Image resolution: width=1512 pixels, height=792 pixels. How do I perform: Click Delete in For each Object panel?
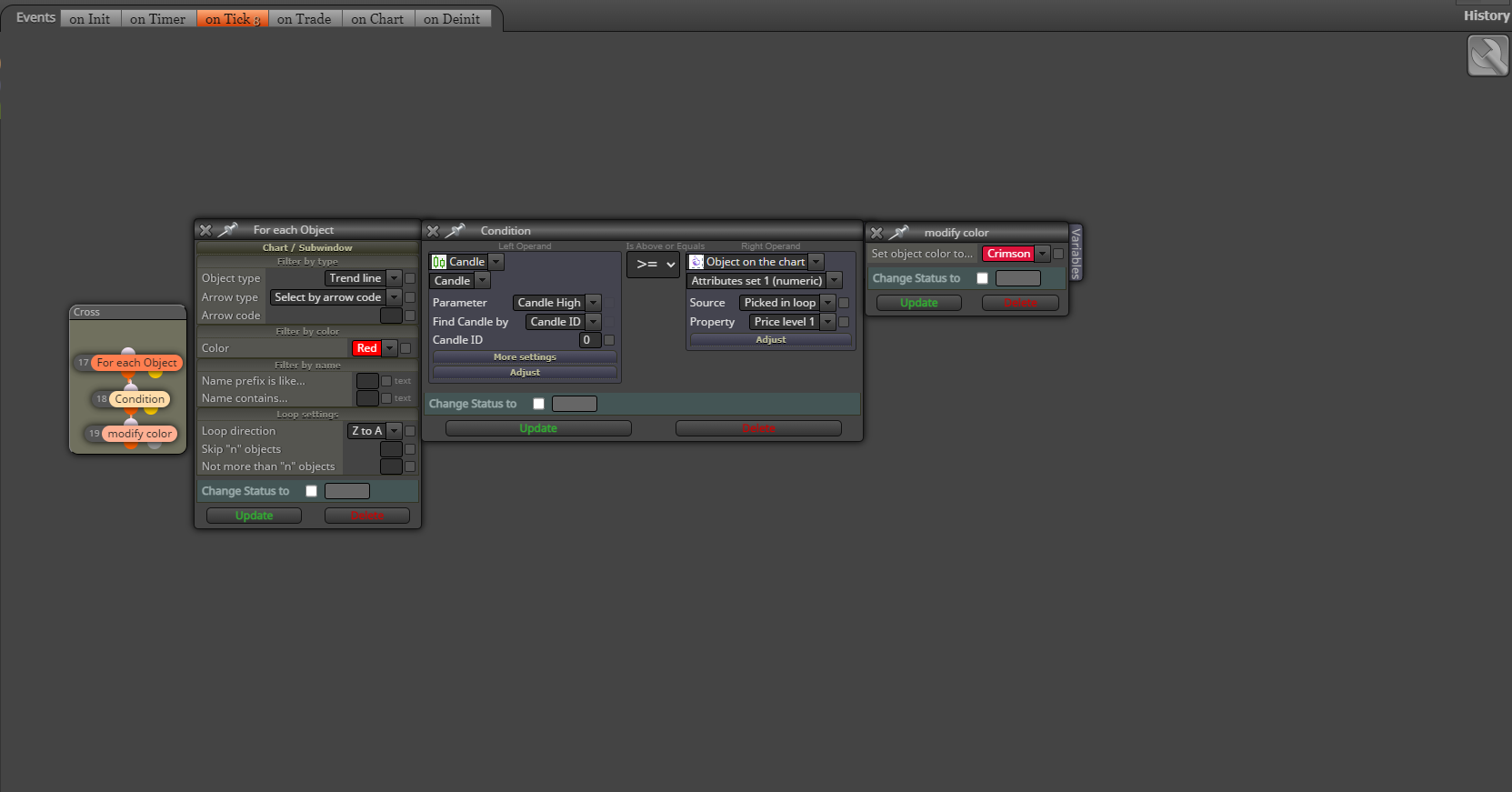[x=367, y=516]
